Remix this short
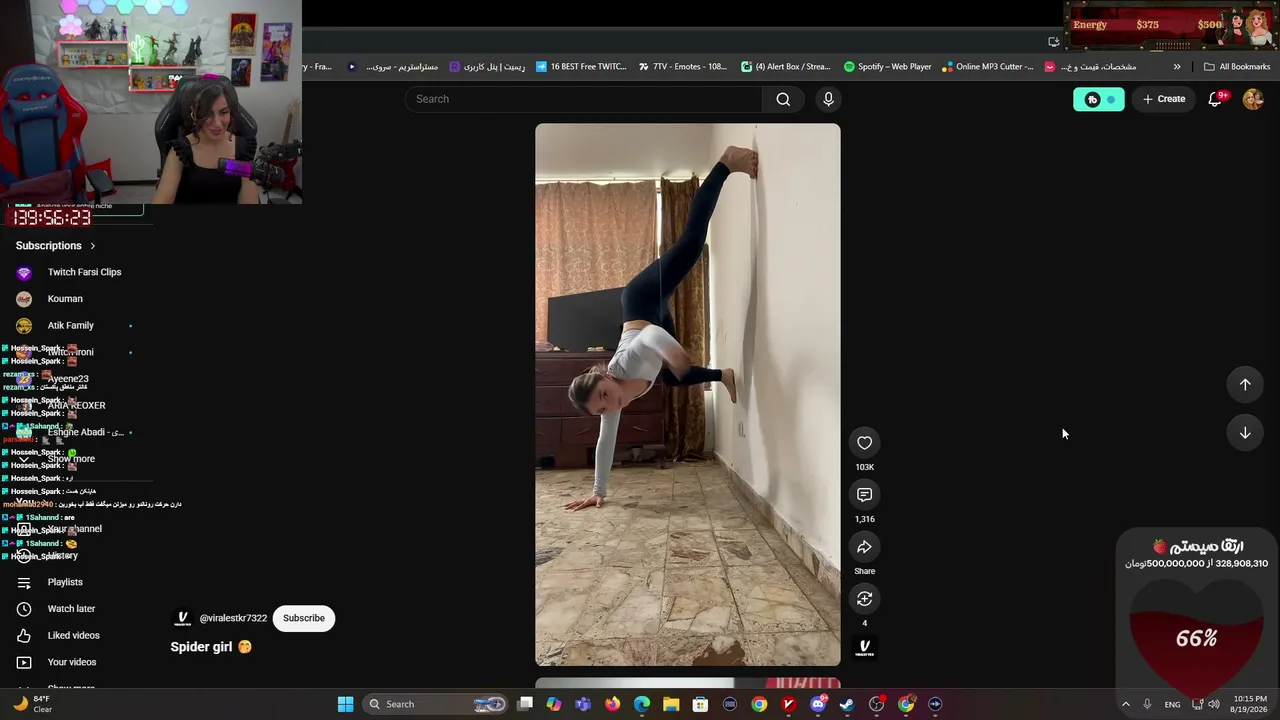Viewport: 1280px width, 720px height. click(x=865, y=599)
